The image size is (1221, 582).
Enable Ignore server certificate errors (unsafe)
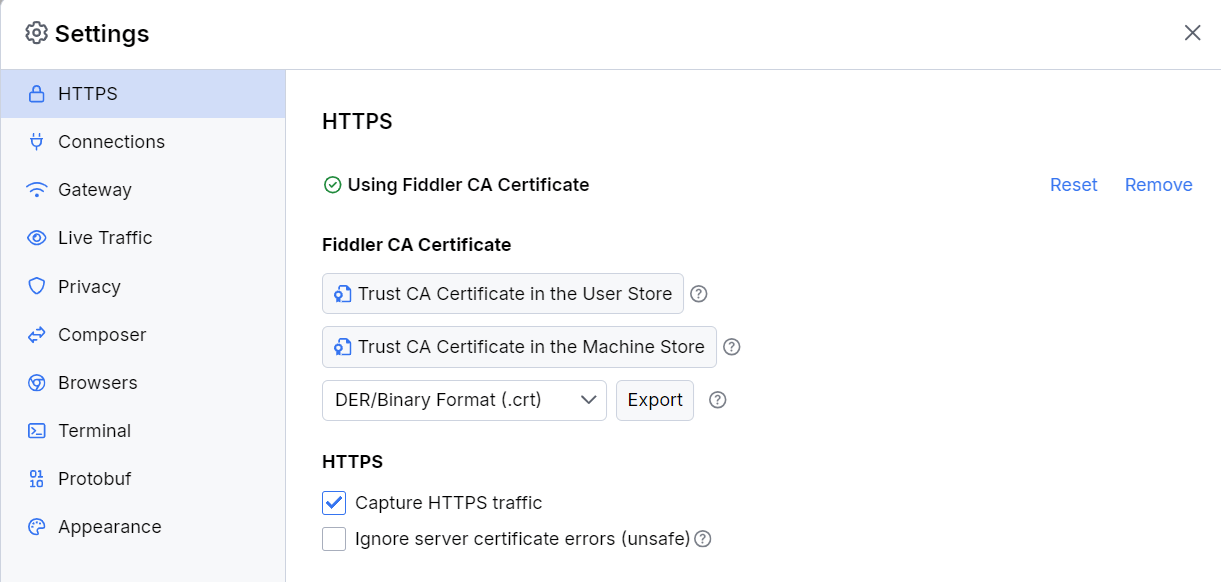[x=333, y=538]
